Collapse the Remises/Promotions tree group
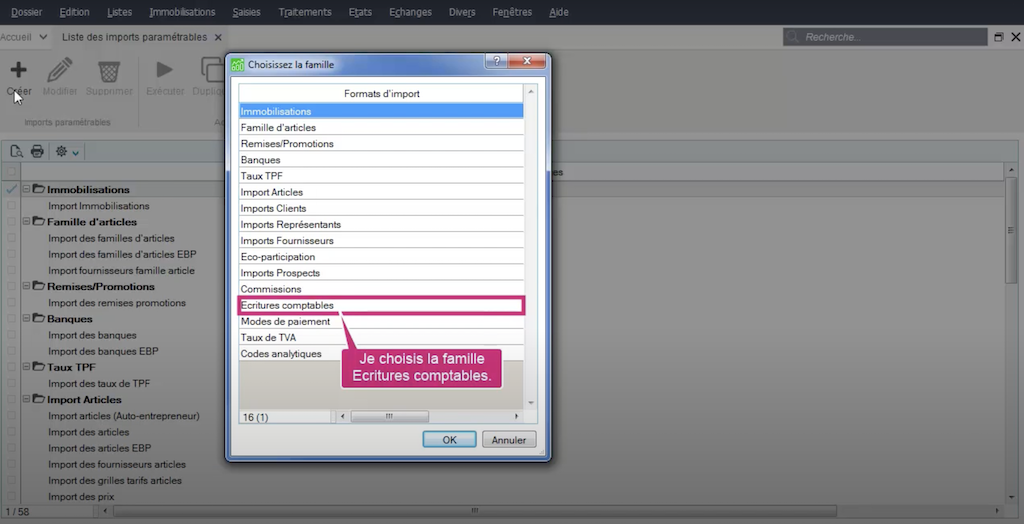 (27, 286)
